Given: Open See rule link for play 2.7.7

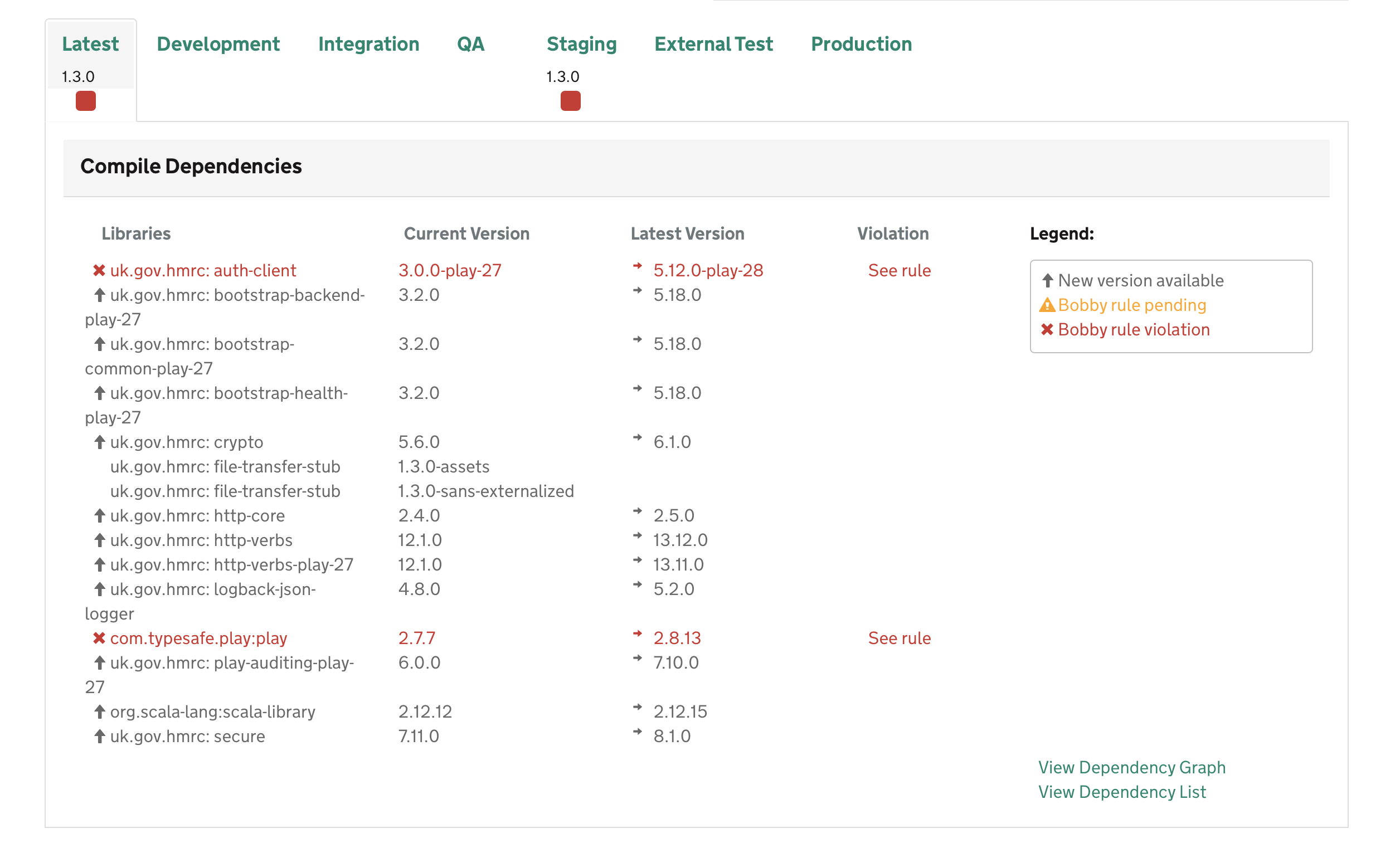Looking at the screenshot, I should point(900,638).
